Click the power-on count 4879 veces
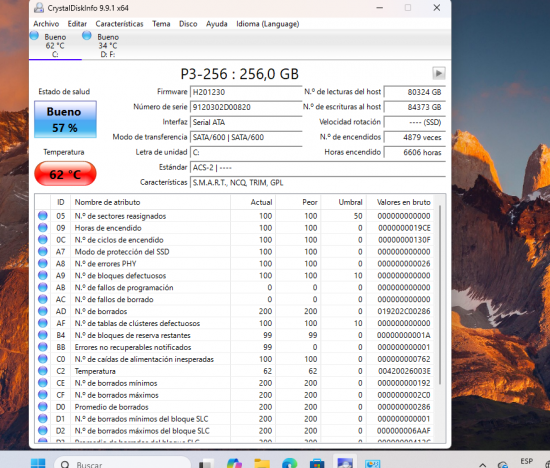 [415, 137]
